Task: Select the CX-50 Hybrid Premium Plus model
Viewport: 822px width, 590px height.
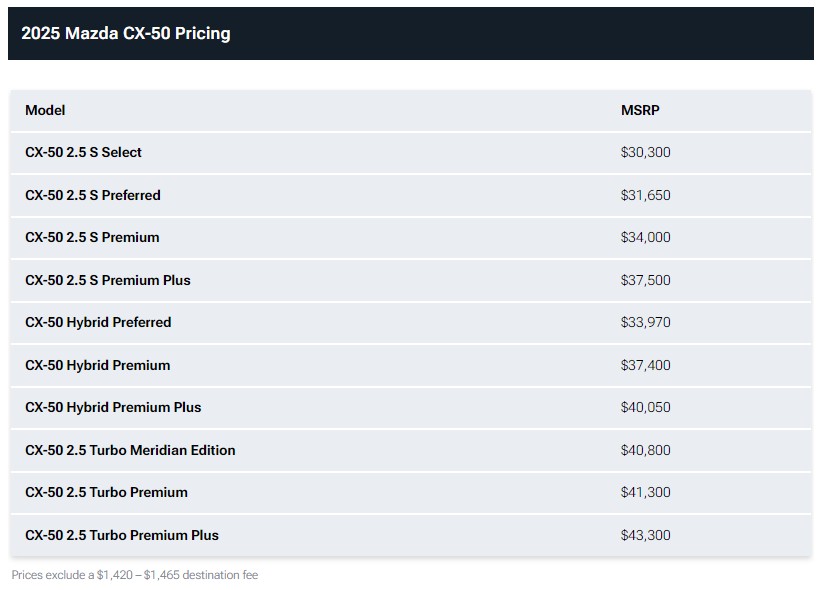Action: [x=113, y=407]
